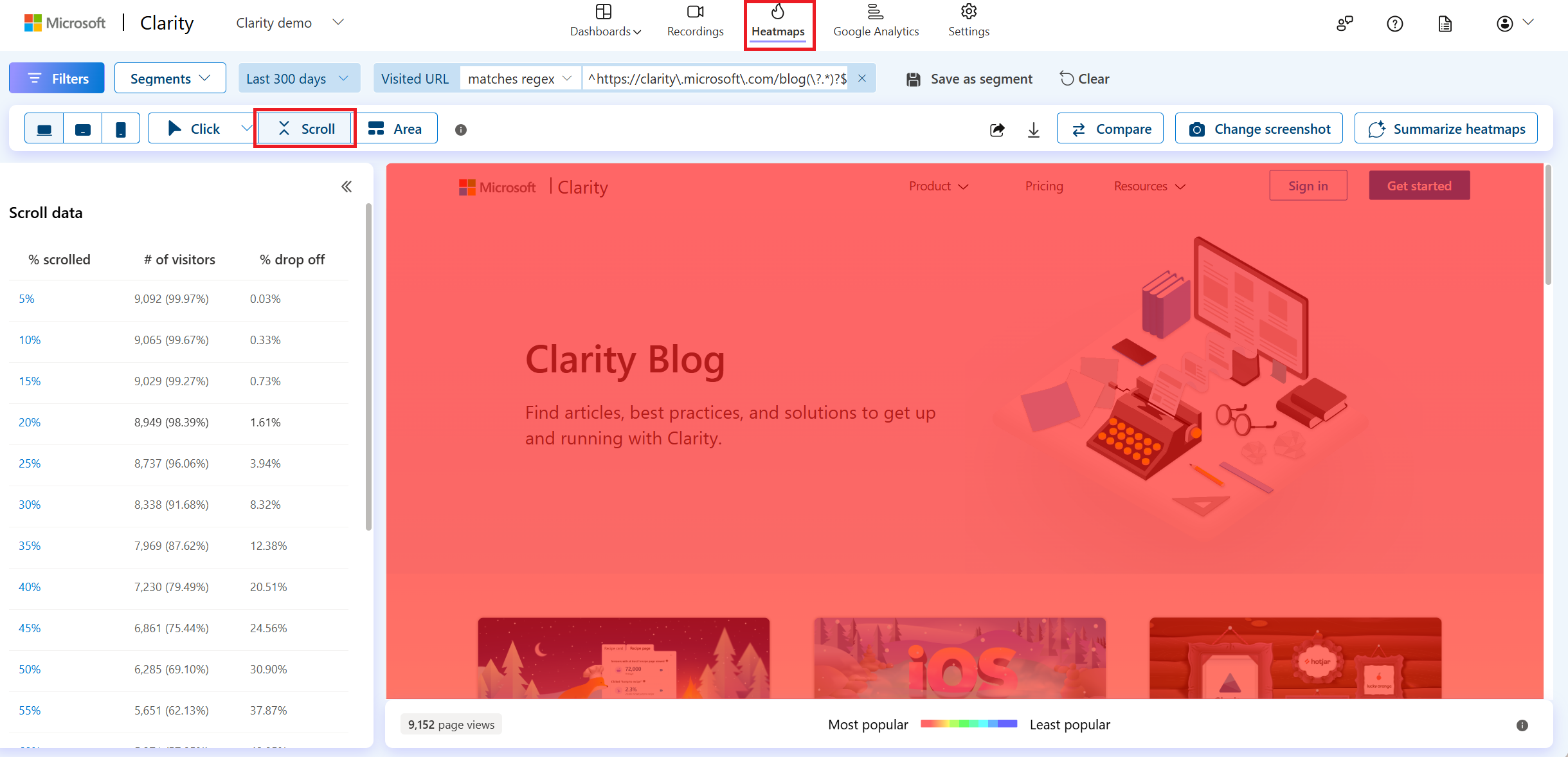Click the download heatmap icon
1568x757 pixels.
pos(1033,128)
